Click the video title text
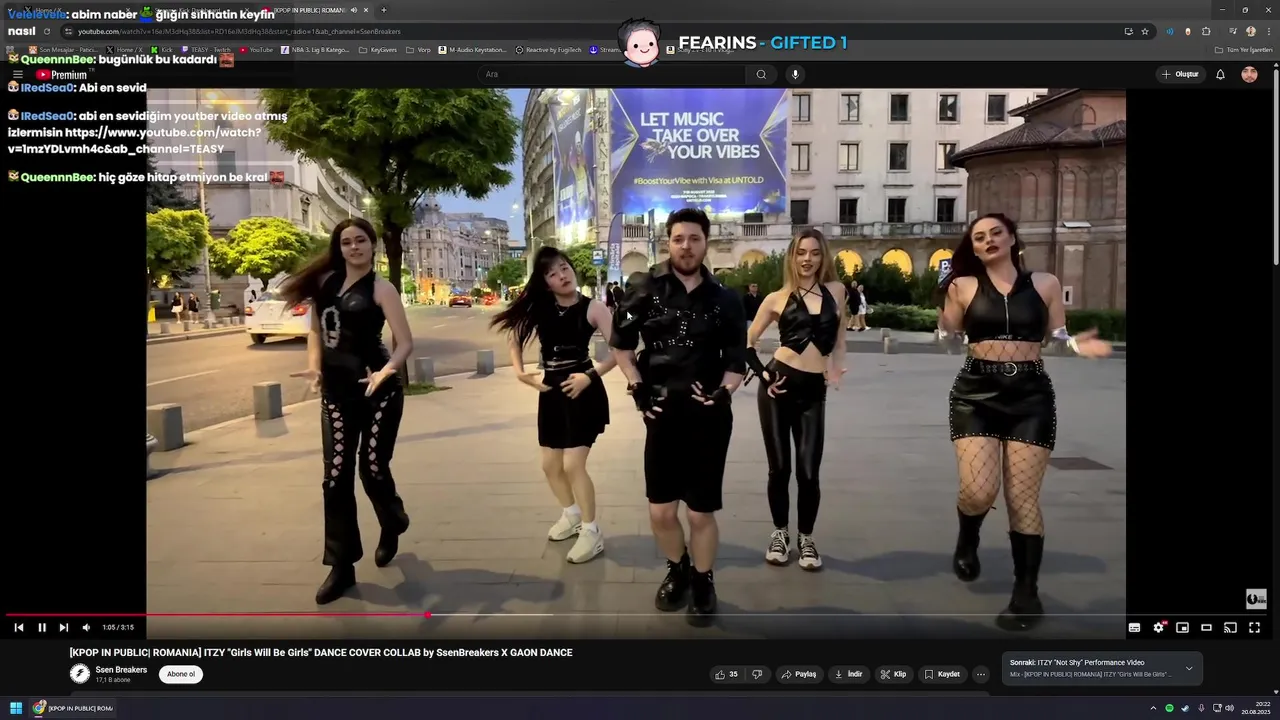The width and height of the screenshot is (1280, 720). point(321,652)
